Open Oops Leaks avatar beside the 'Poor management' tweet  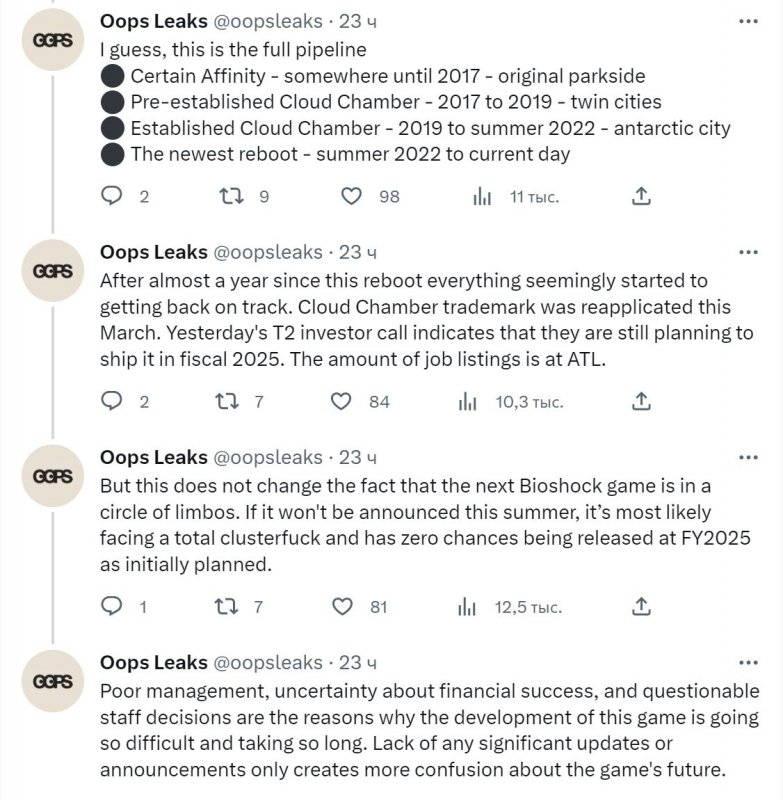[52, 681]
